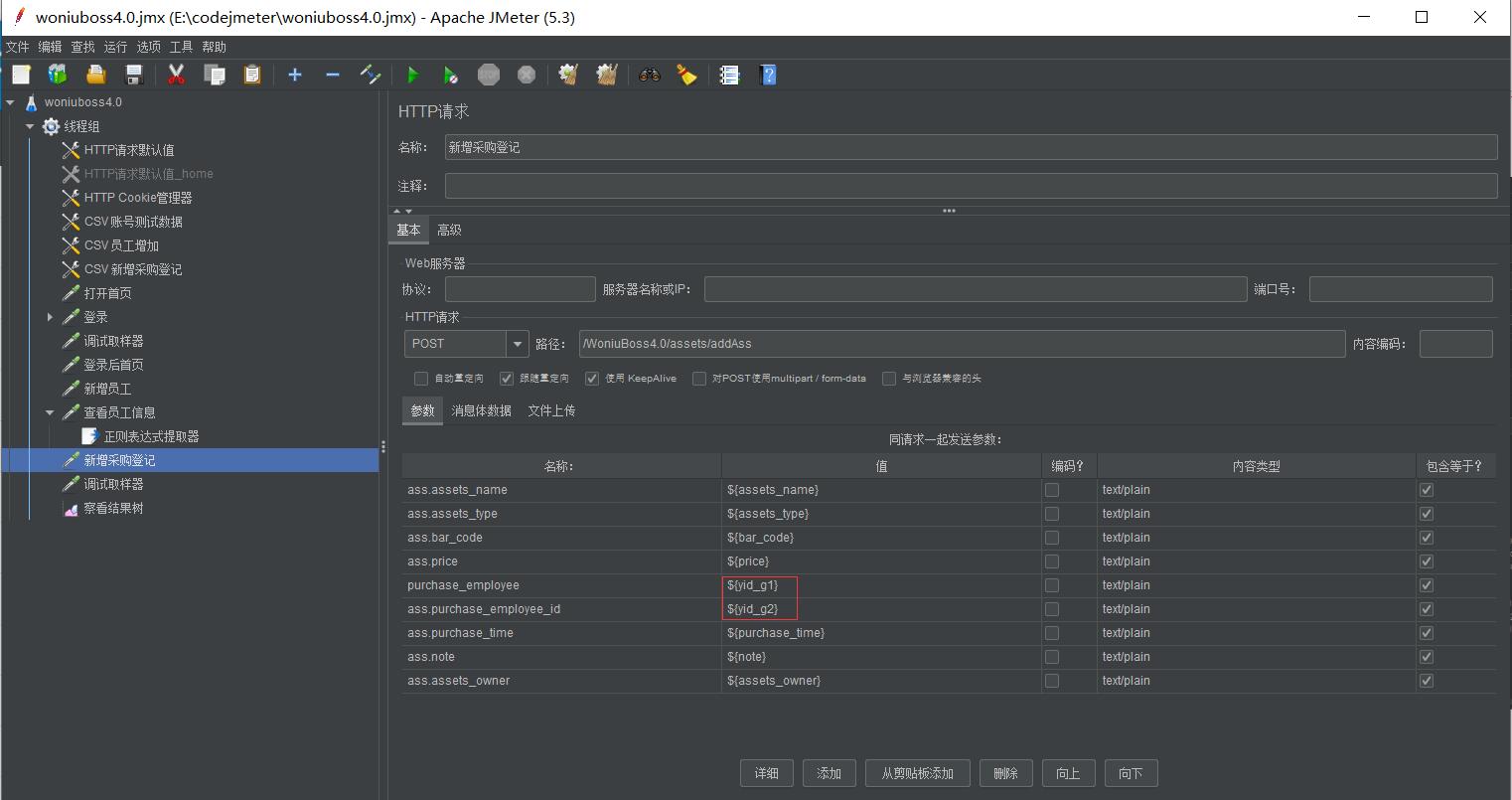
Task: Open the 文件 menu
Action: (18, 47)
